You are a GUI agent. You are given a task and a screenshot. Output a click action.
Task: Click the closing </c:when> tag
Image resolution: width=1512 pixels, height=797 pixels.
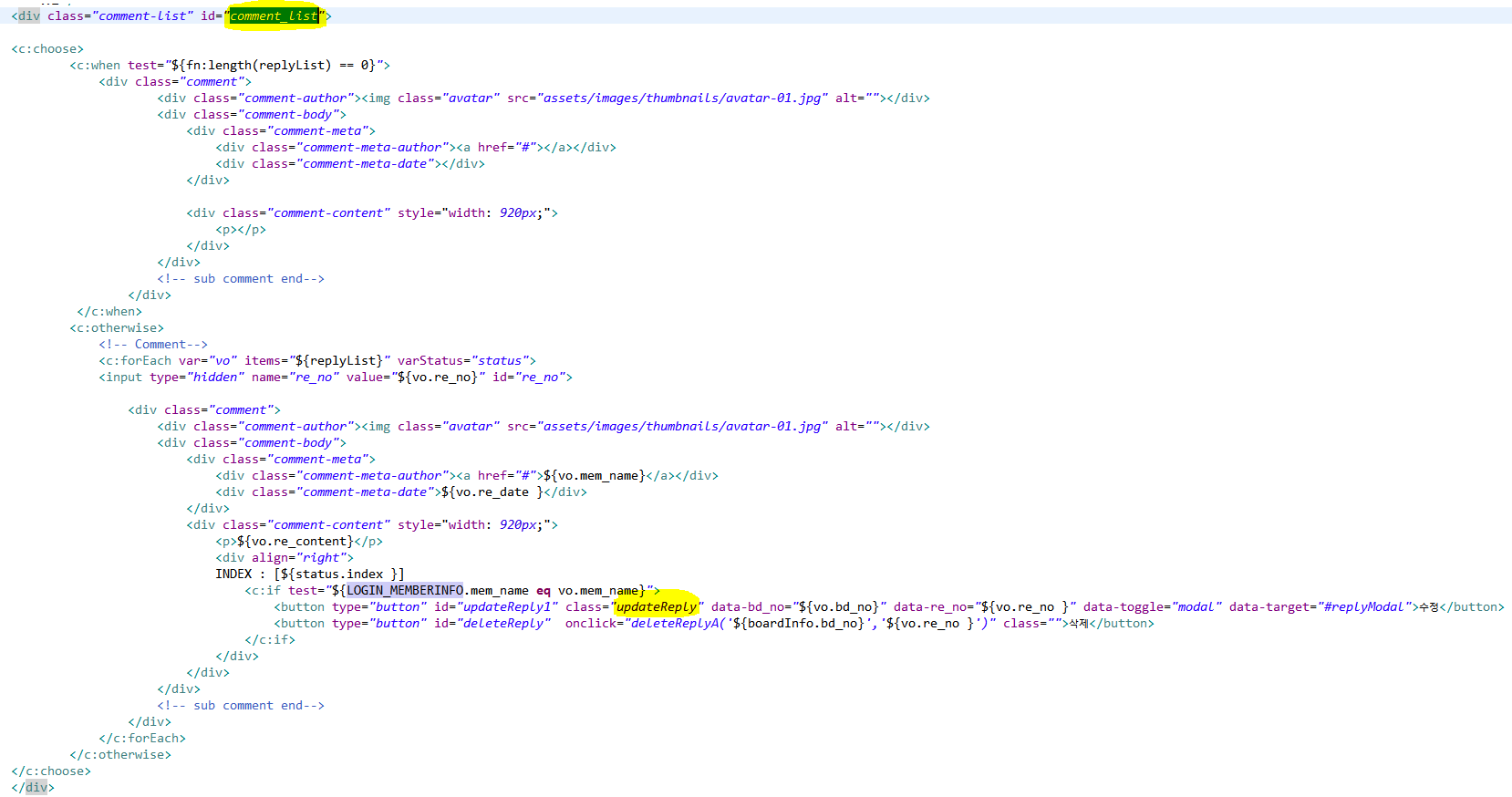(x=109, y=312)
